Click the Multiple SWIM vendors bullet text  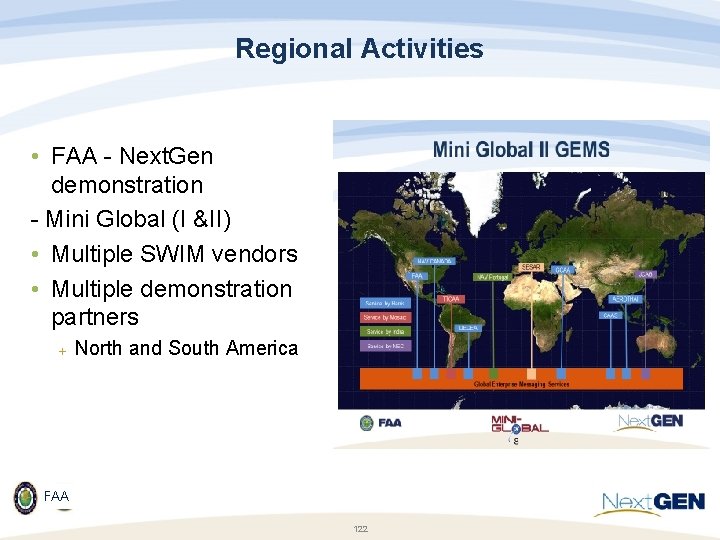(174, 254)
